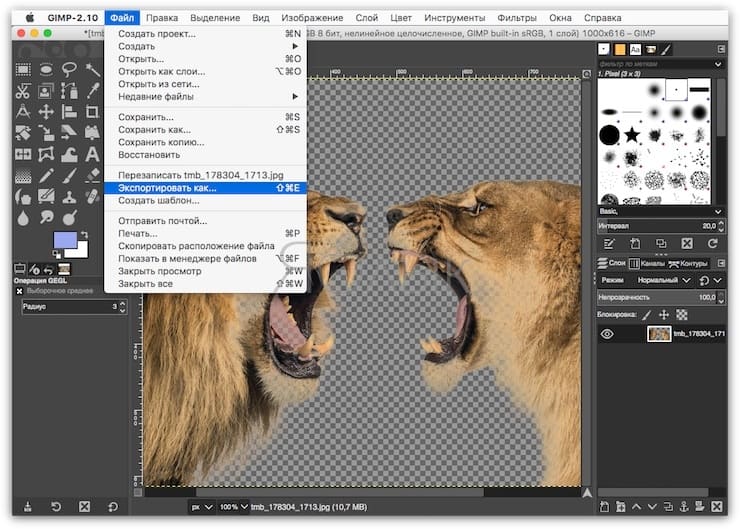Pick the Color Picker eyedropper tool
This screenshot has width=740, height=529.
(92, 91)
